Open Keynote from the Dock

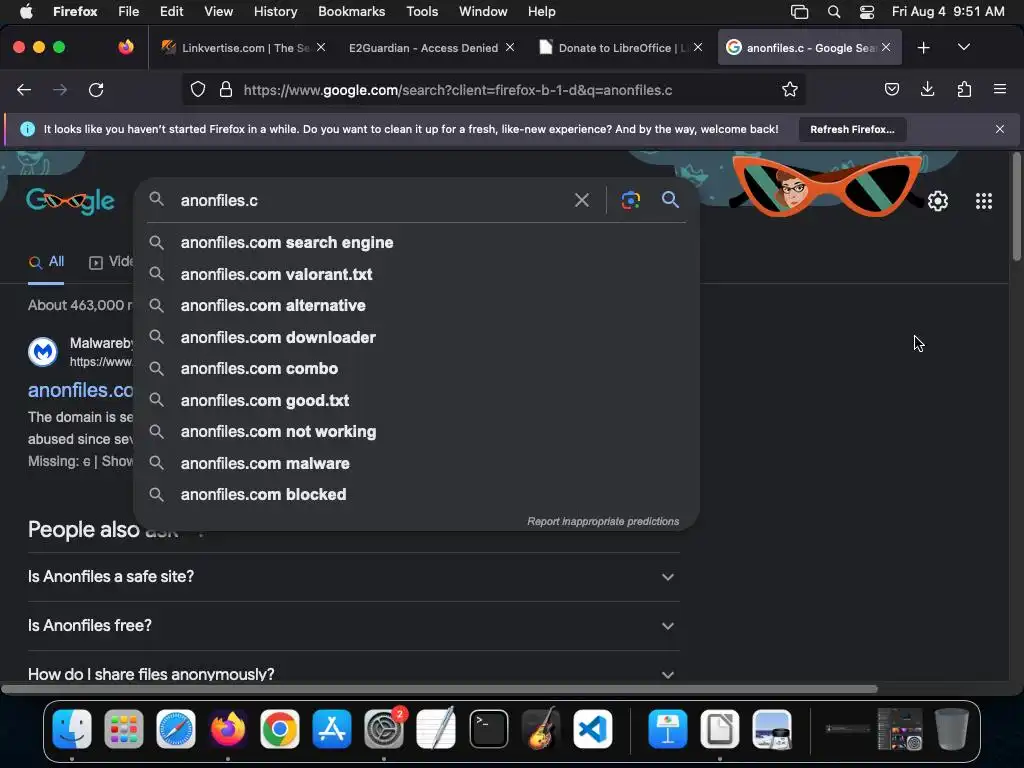(667, 729)
